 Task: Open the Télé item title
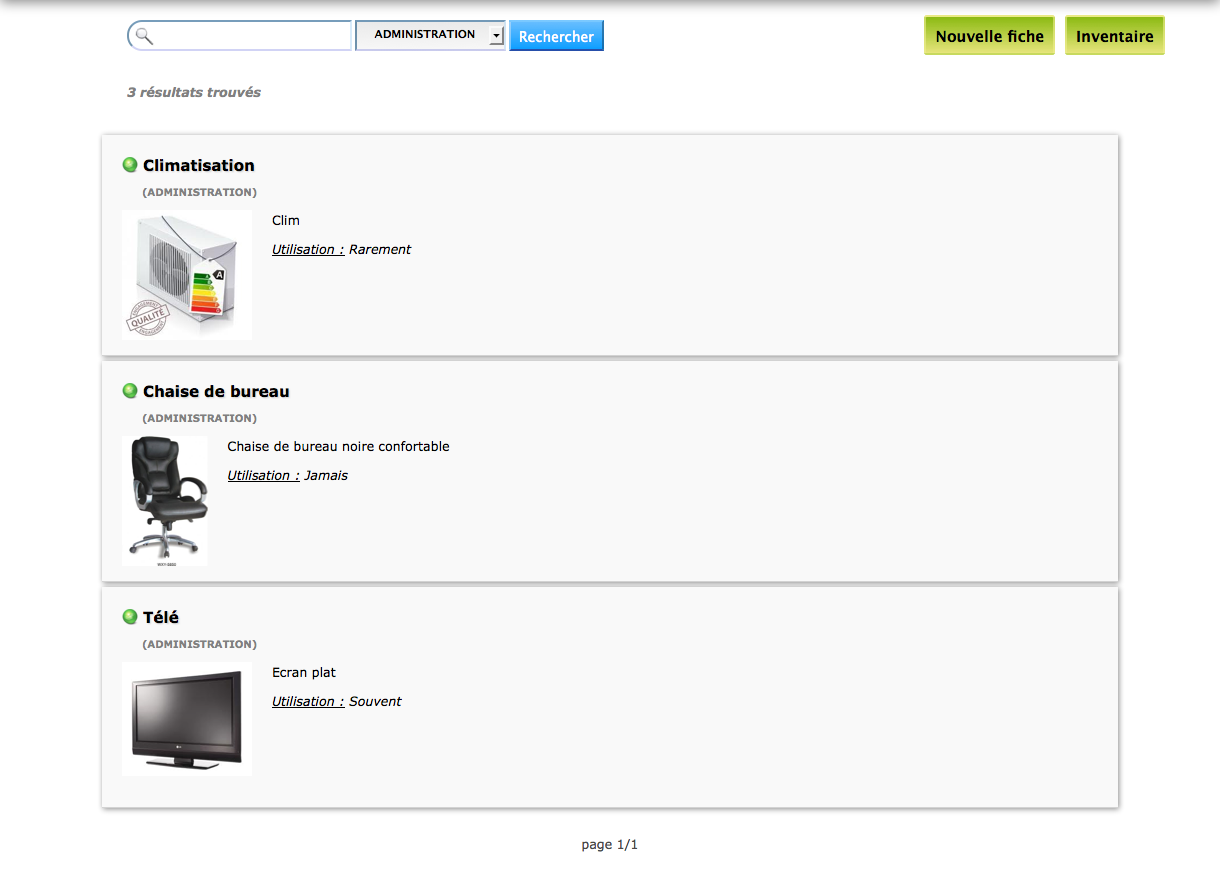[x=161, y=617]
